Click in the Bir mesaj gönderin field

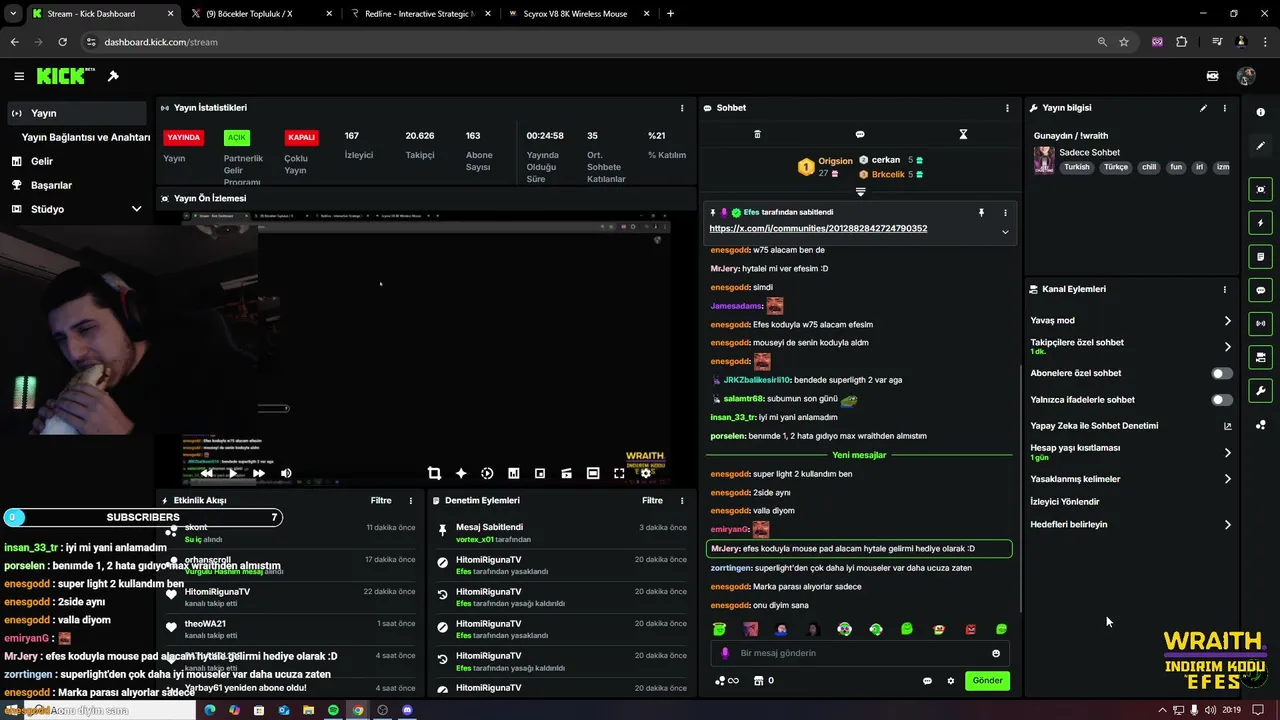coord(860,653)
